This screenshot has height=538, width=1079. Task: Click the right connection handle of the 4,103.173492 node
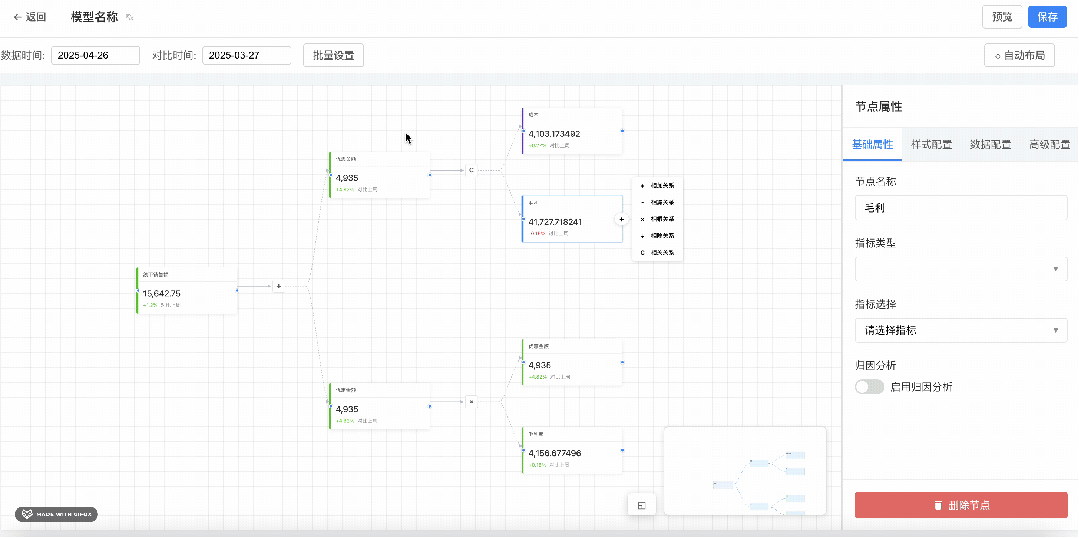coord(623,130)
